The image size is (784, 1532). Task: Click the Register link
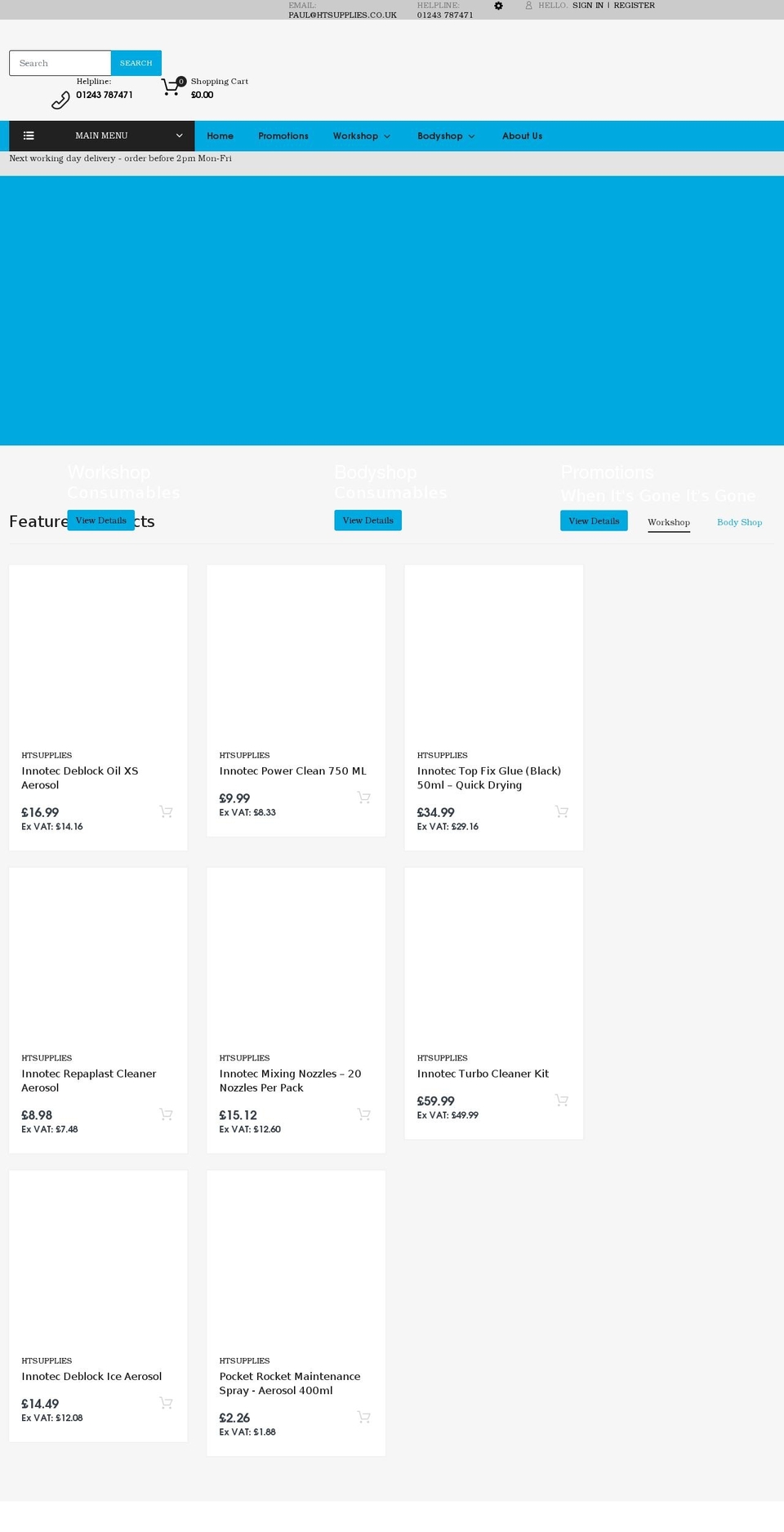pos(634,5)
